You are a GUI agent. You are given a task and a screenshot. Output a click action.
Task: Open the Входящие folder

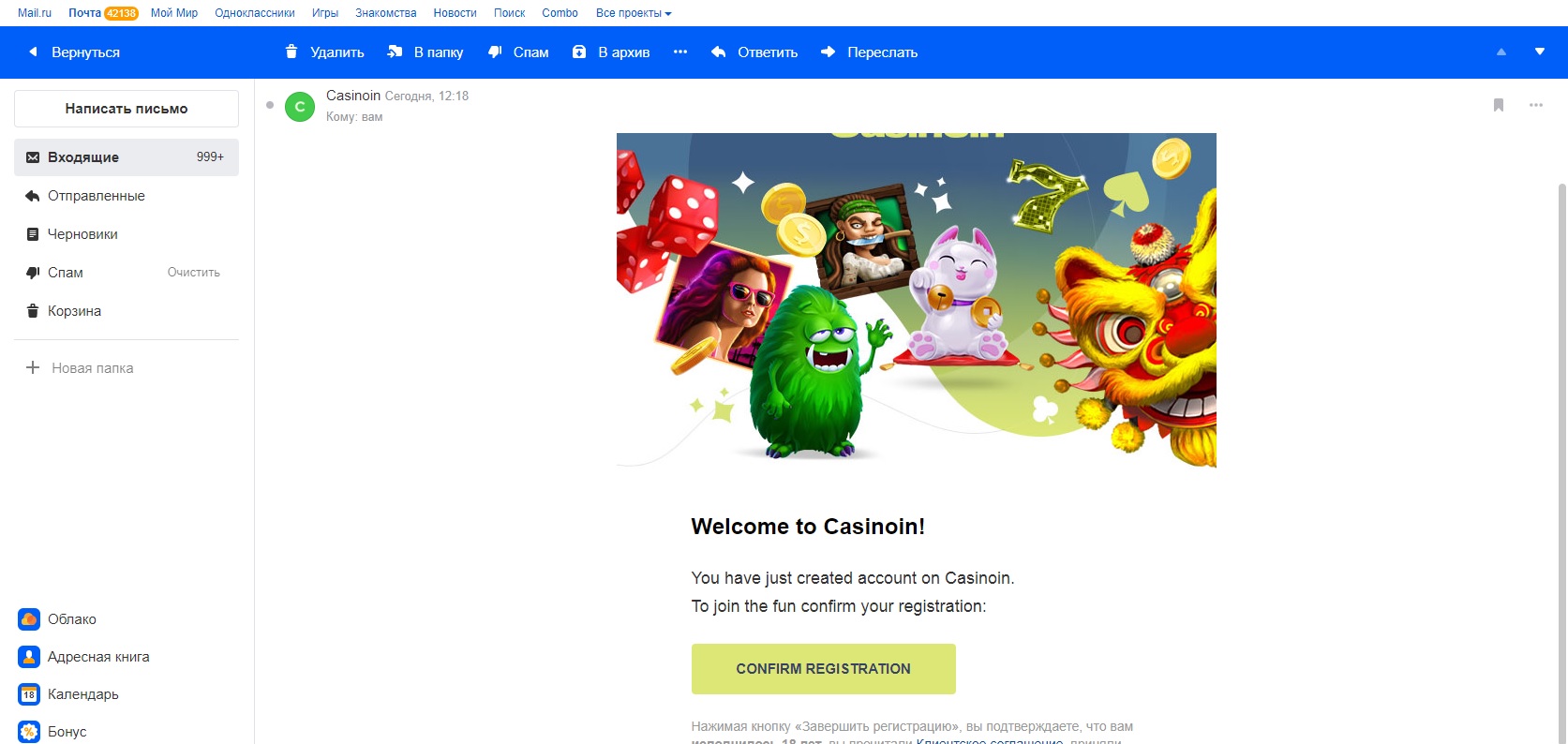tap(127, 157)
